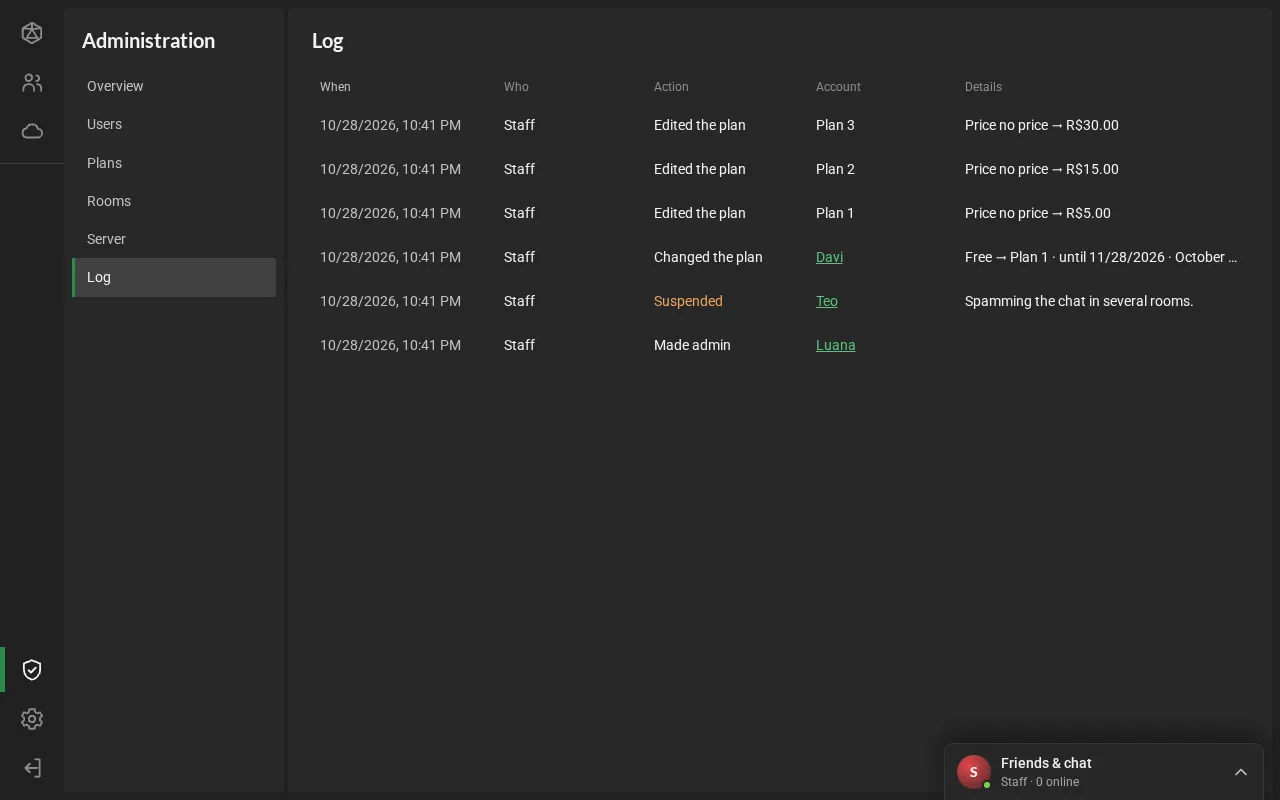Click 'Spamming the chat in several rooms.' detail
1280x800 pixels.
(x=1079, y=301)
